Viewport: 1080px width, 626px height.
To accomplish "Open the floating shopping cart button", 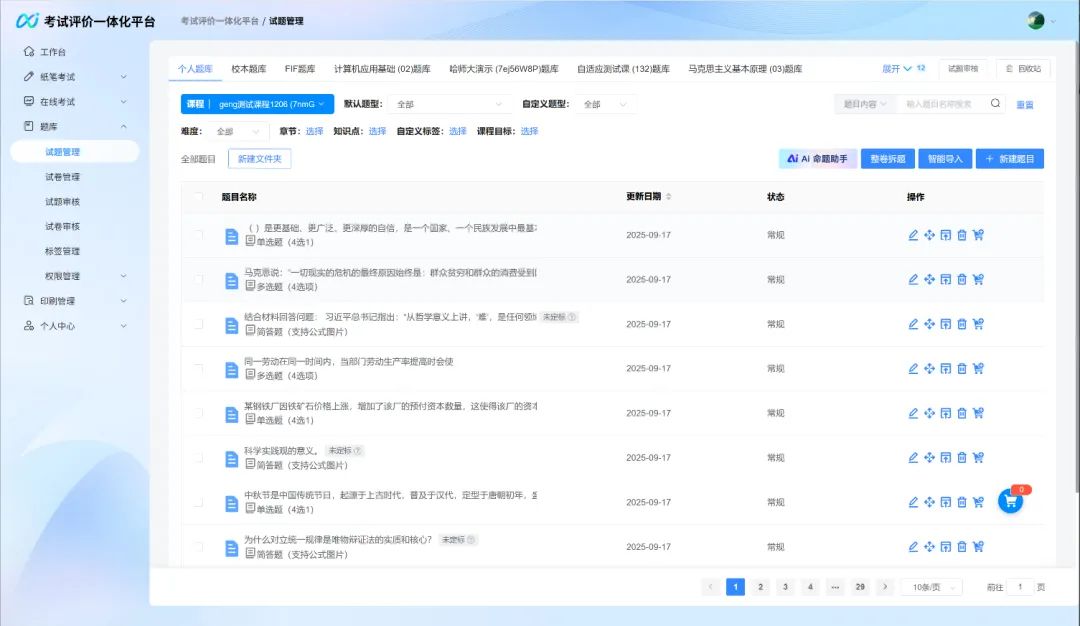I will pyautogui.click(x=1010, y=501).
